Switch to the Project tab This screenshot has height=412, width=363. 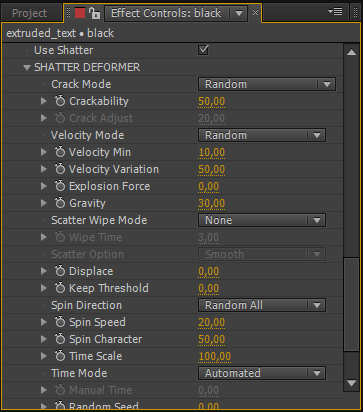coord(29,13)
